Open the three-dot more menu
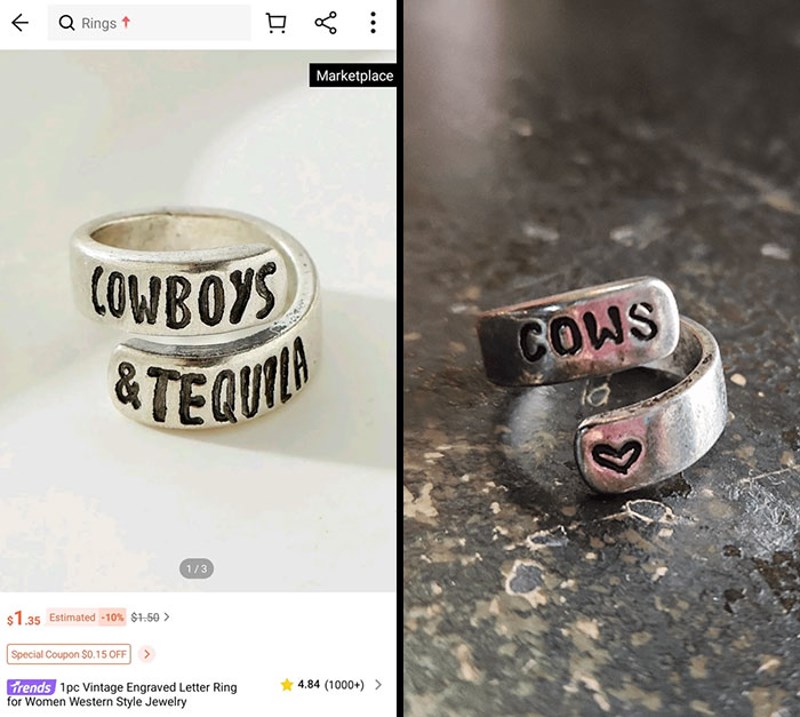 click(x=373, y=22)
